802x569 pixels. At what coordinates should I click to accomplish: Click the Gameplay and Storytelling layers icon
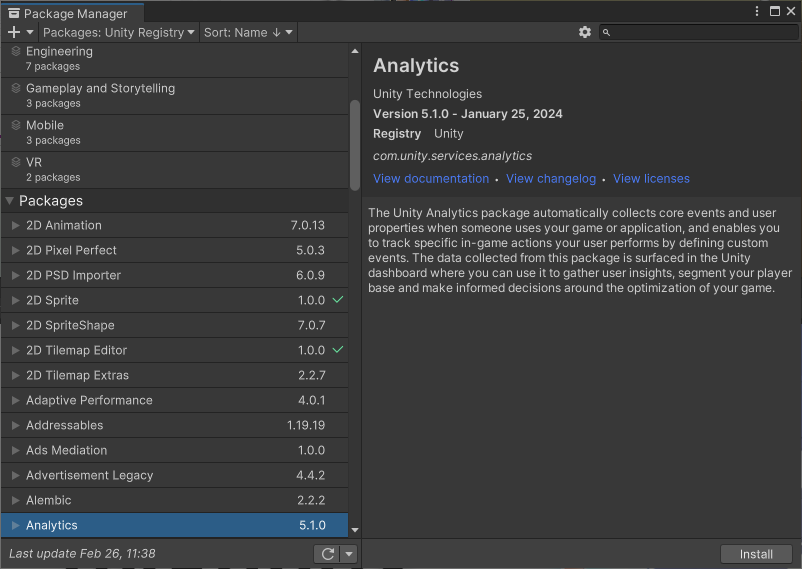point(16,88)
